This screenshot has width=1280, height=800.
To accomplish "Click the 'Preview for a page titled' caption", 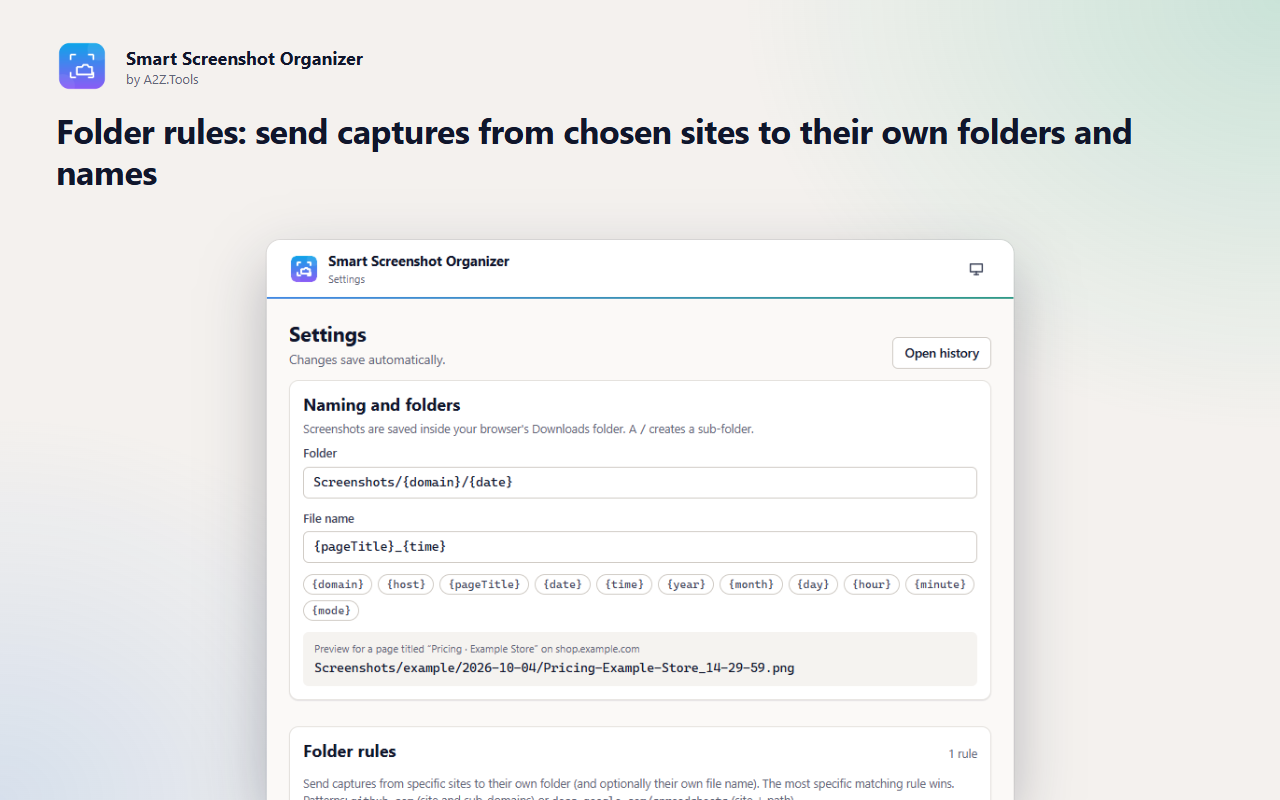I will click(476, 649).
